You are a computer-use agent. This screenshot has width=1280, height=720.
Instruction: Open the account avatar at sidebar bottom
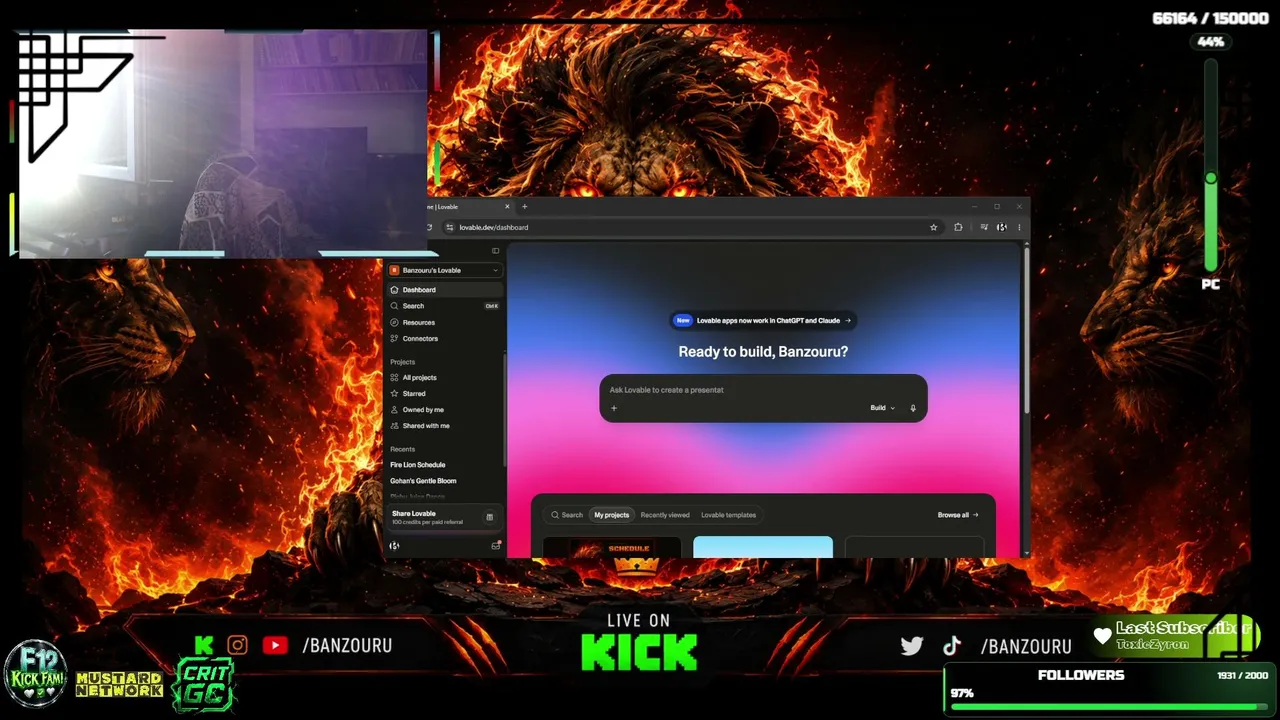394,546
